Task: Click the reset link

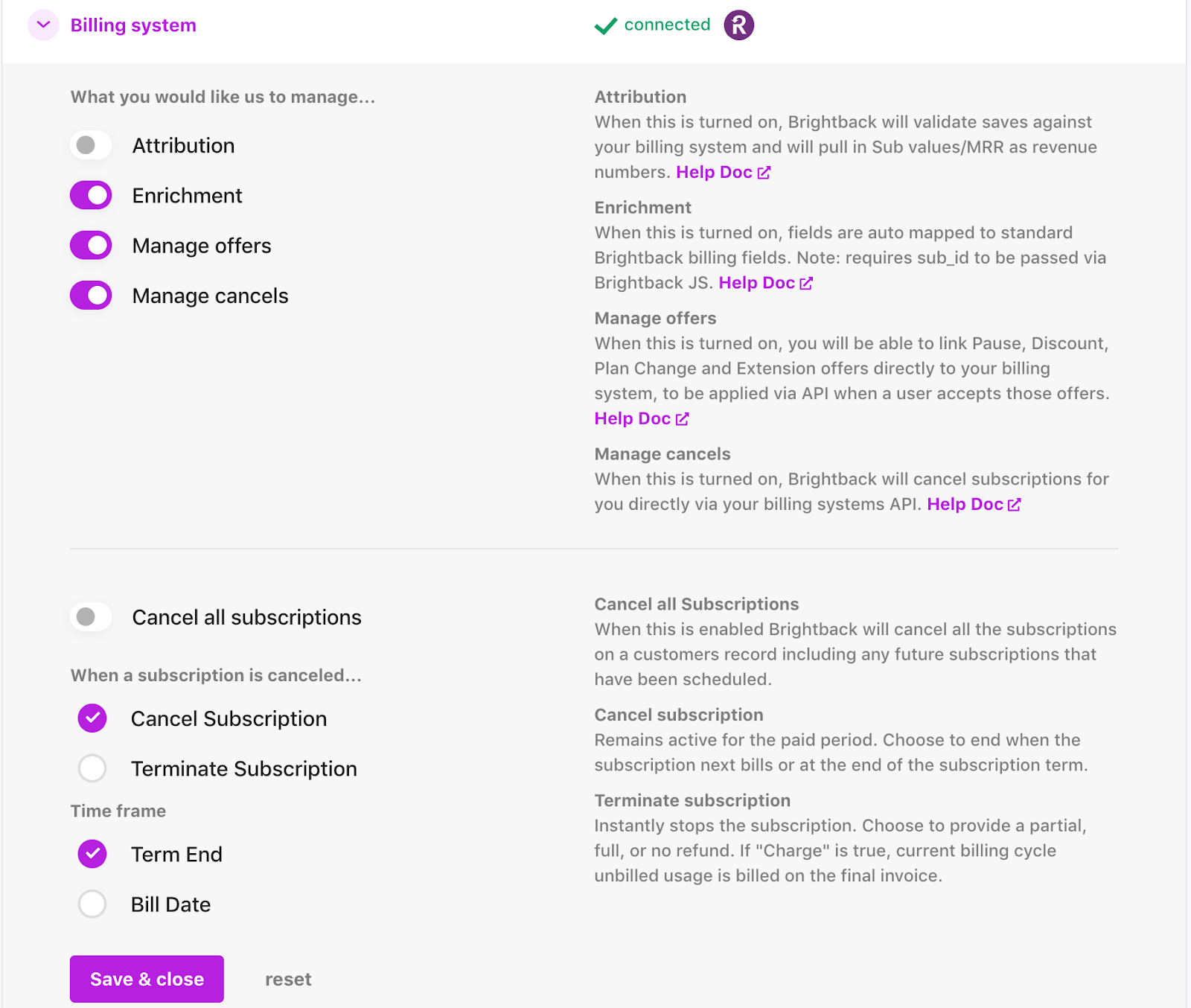Action: (x=288, y=979)
